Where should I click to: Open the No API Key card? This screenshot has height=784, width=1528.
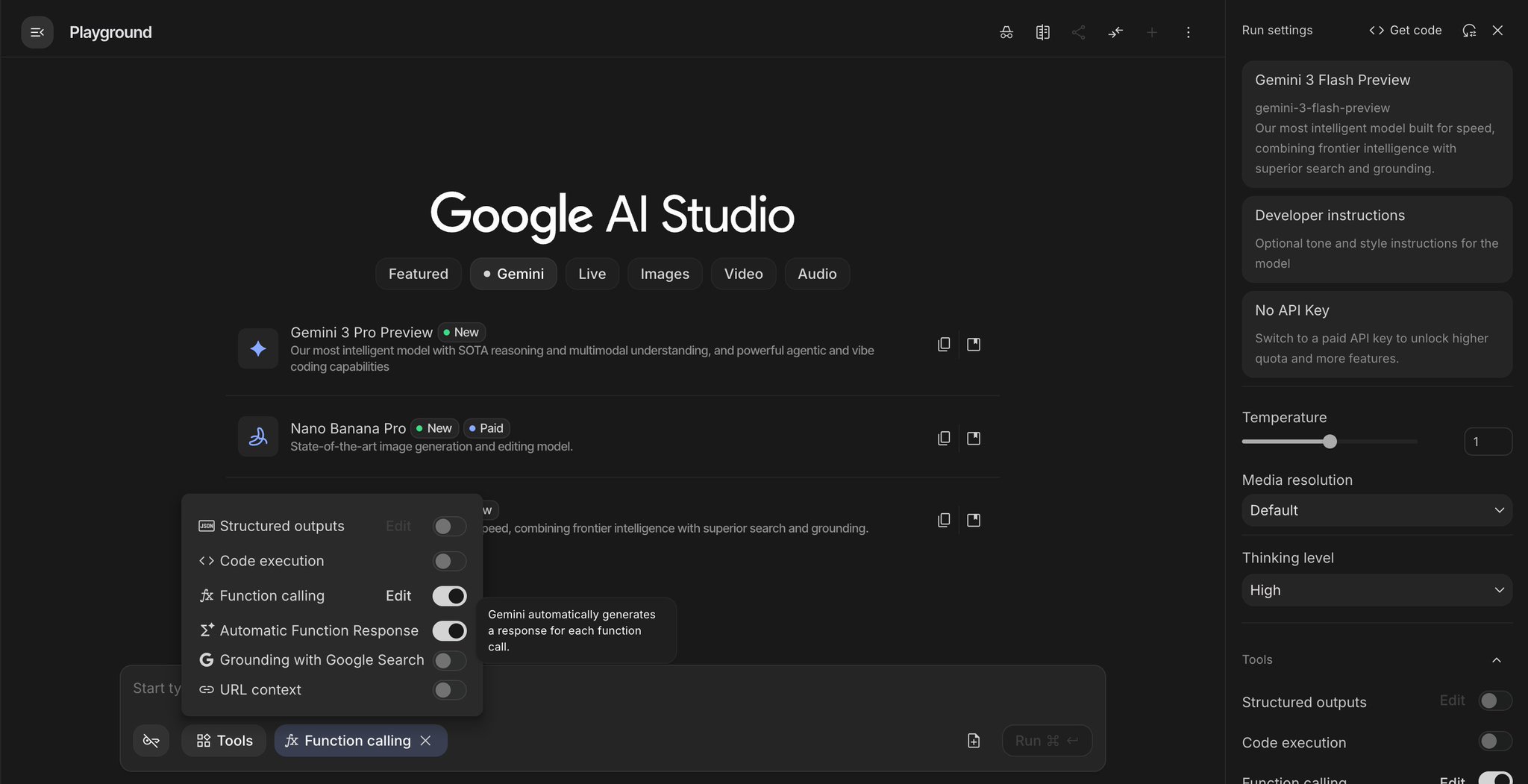1377,333
